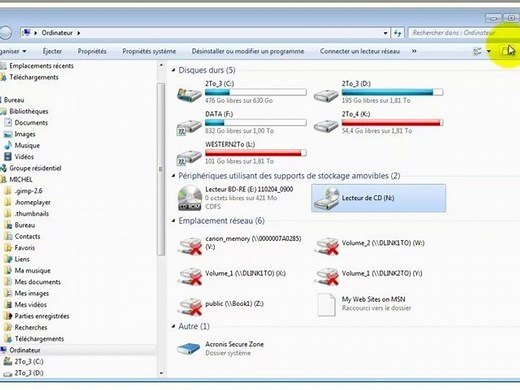Screen dimensions: 520x390
Task: Click the Groupe résidentiel icon in sidebar
Action: click(x=4, y=168)
